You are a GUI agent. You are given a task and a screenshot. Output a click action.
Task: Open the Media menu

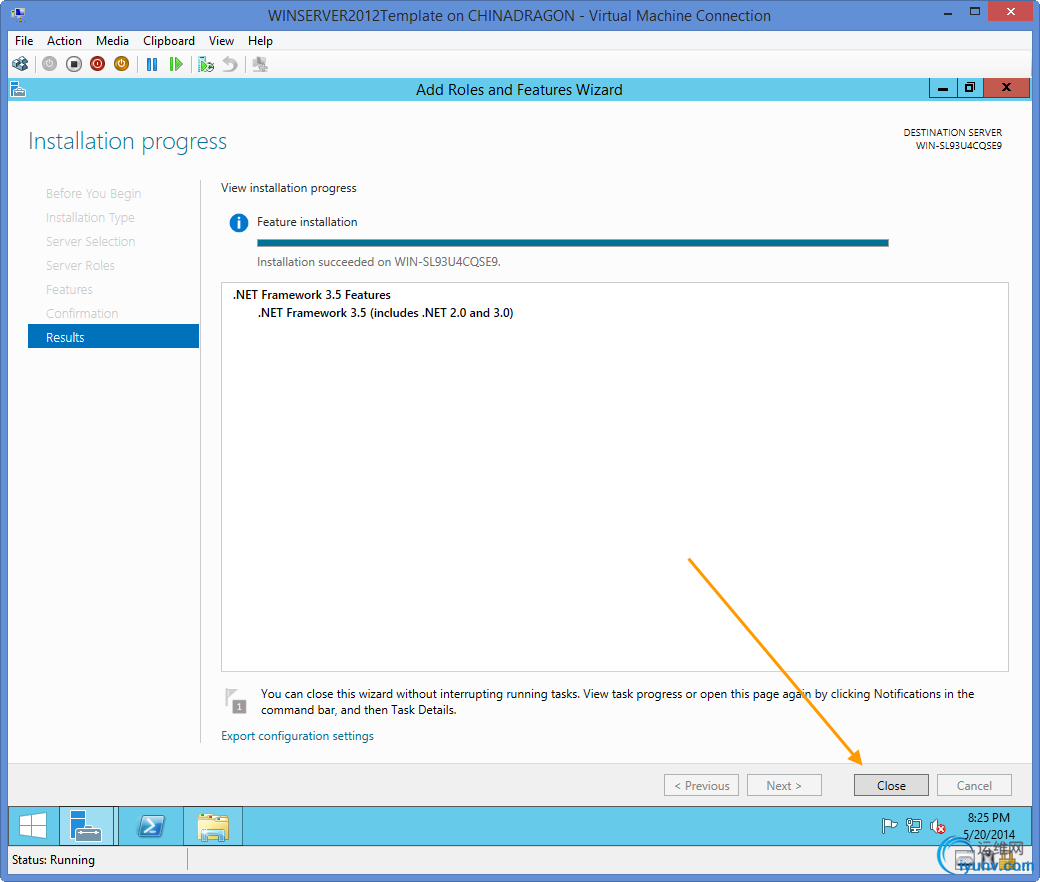point(112,41)
